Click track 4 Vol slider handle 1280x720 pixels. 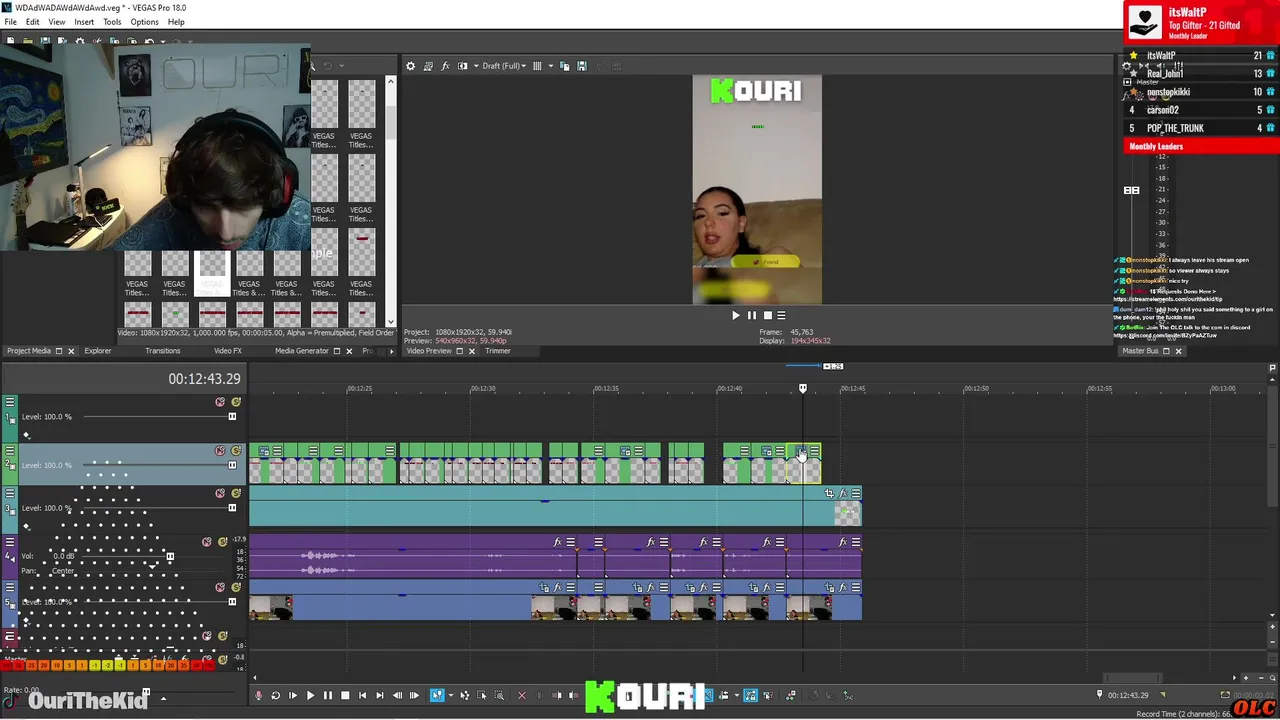point(170,556)
